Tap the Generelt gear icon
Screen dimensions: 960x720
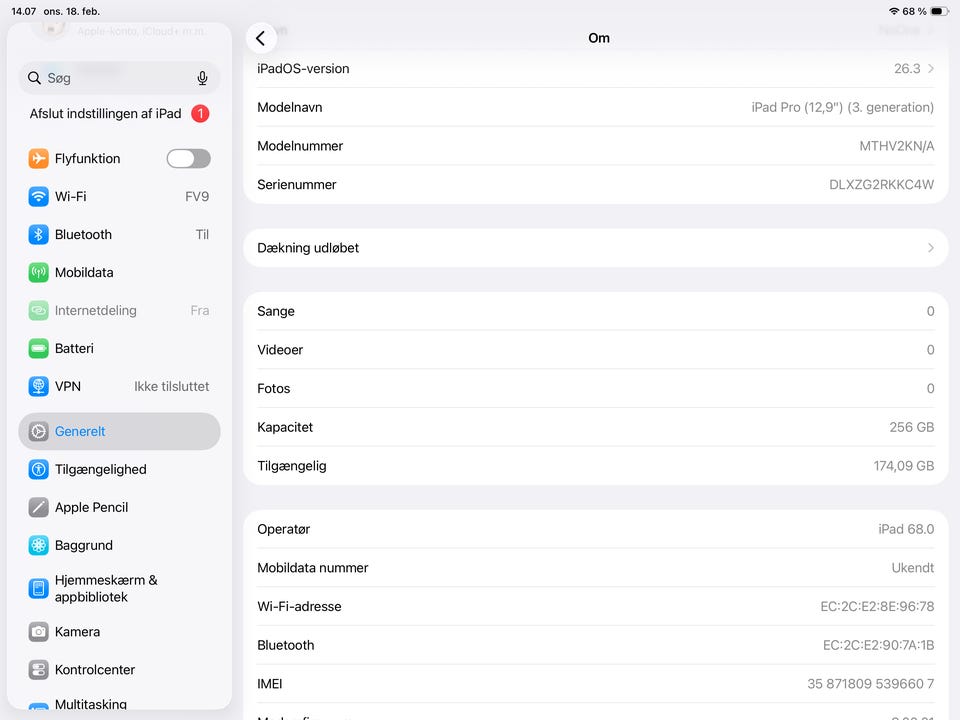click(39, 432)
